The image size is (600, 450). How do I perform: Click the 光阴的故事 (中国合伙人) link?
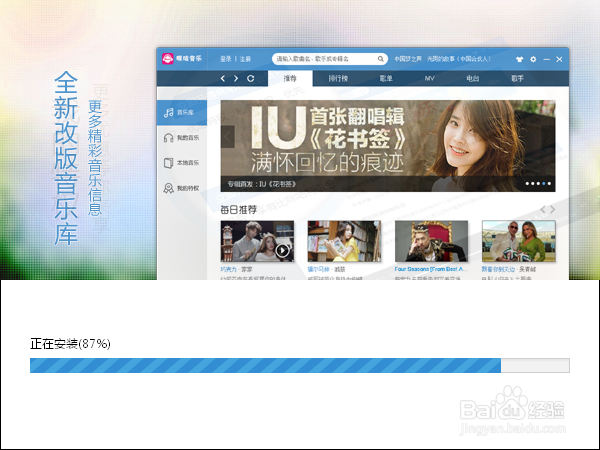click(x=459, y=59)
